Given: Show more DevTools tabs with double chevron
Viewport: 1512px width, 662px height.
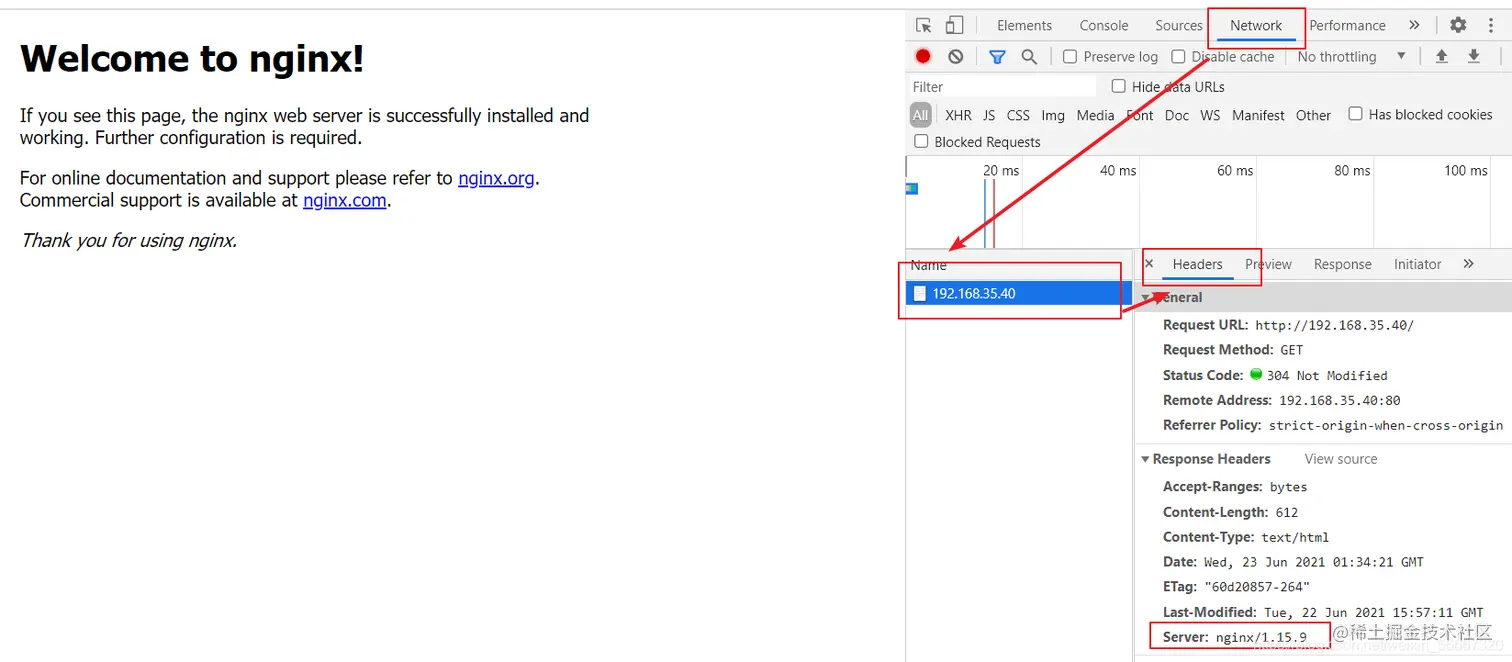Looking at the screenshot, I should click(x=1414, y=26).
